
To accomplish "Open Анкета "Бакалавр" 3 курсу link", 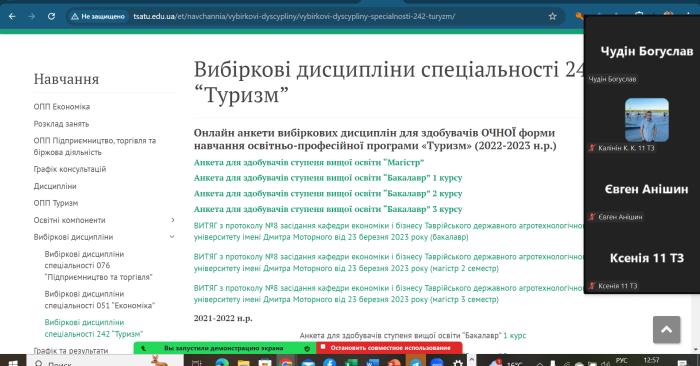I will tap(328, 209).
